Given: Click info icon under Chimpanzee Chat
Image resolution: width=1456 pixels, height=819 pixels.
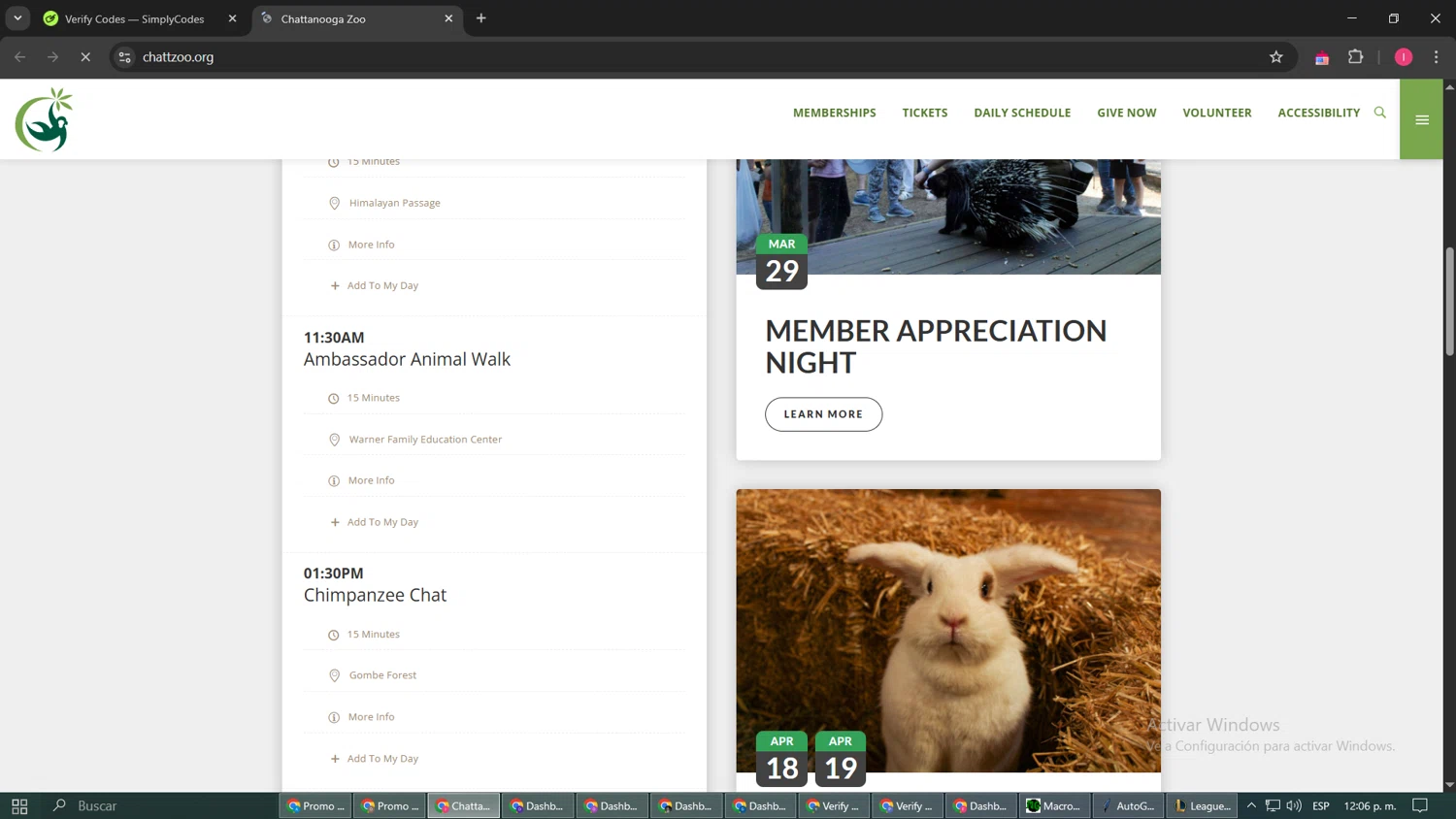Looking at the screenshot, I should (x=334, y=717).
